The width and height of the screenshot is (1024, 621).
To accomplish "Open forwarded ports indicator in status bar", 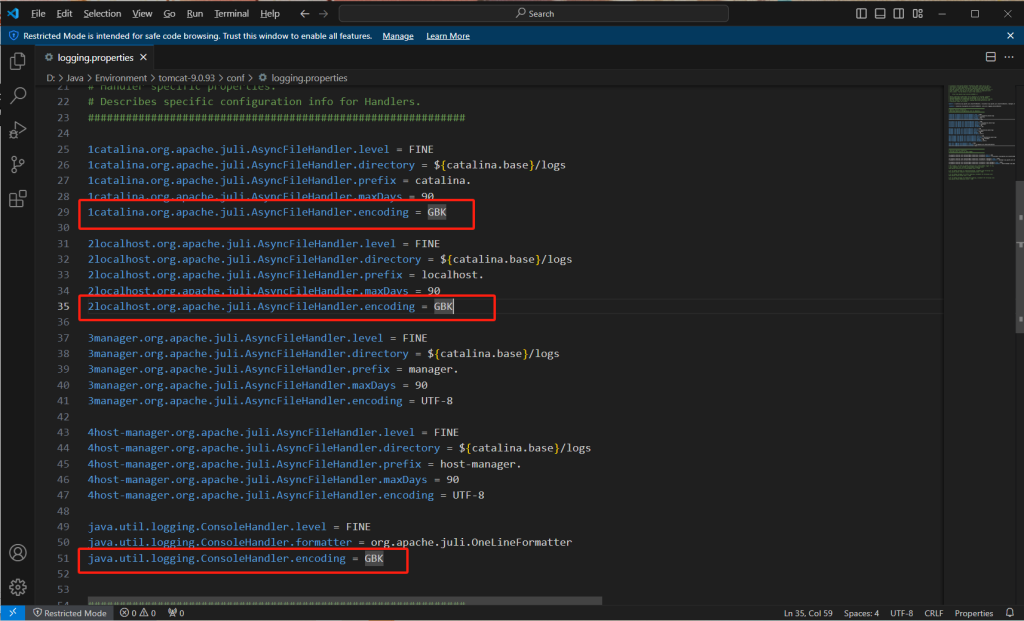I will click(176, 613).
